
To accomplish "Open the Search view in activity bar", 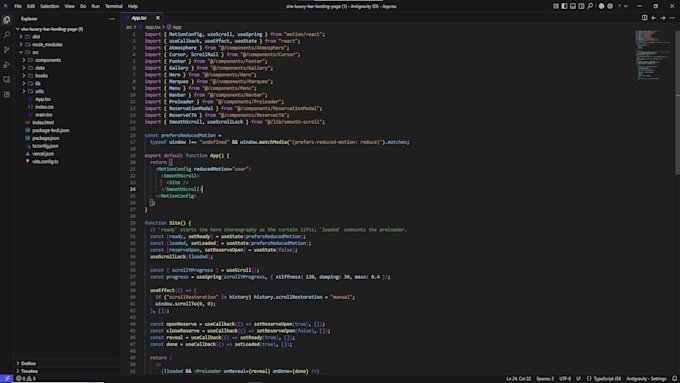I will pyautogui.click(x=7, y=35).
